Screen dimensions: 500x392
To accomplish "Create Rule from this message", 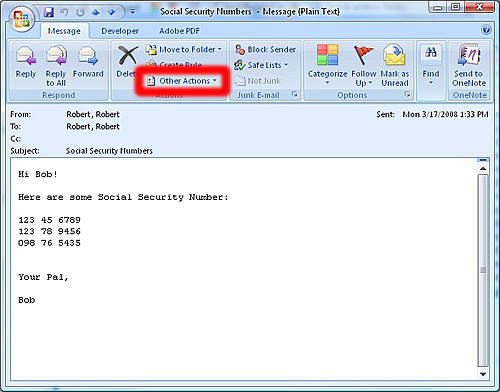I will pyautogui.click(x=175, y=64).
